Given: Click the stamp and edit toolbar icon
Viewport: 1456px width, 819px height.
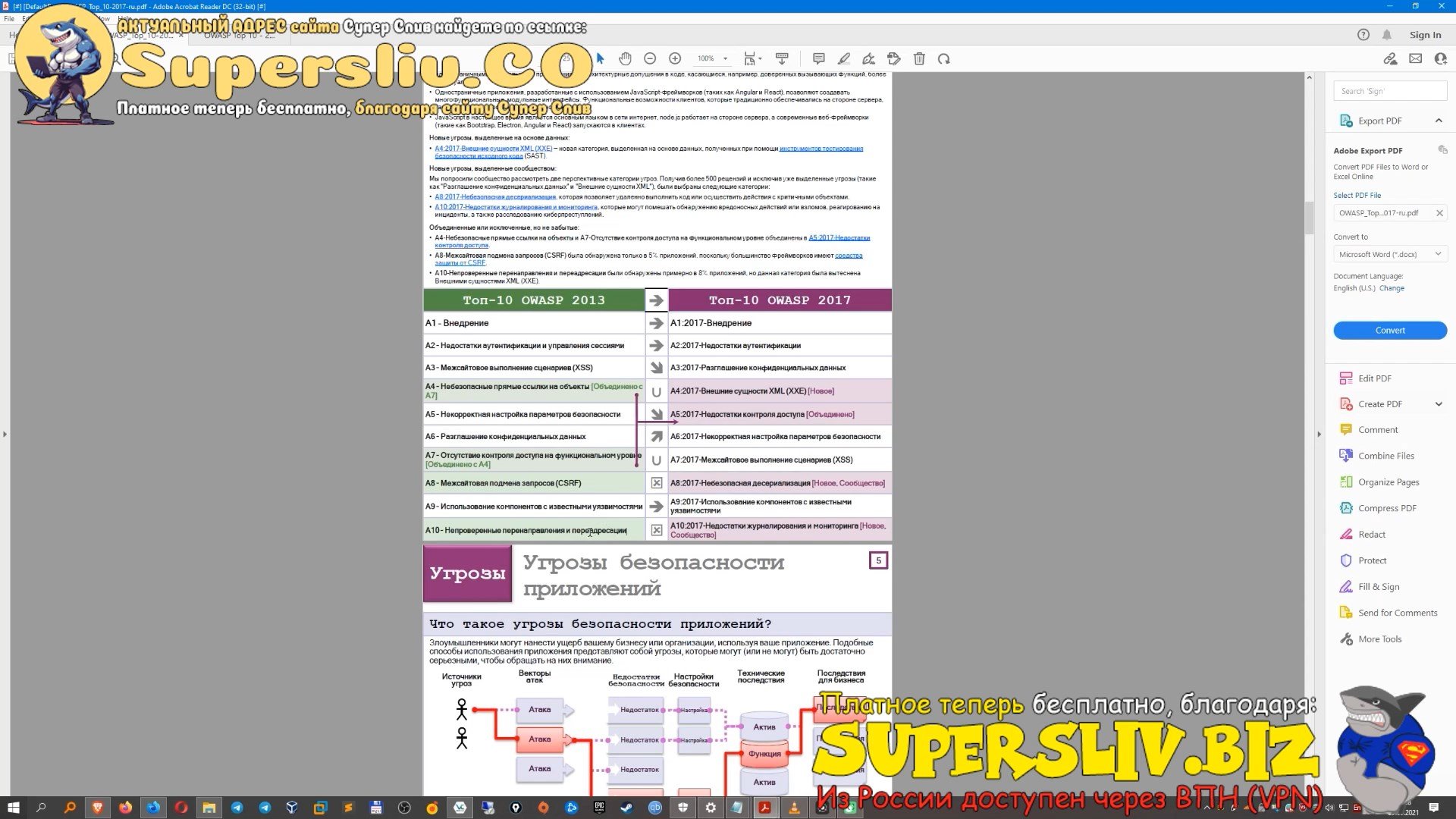Looking at the screenshot, I should point(894,58).
